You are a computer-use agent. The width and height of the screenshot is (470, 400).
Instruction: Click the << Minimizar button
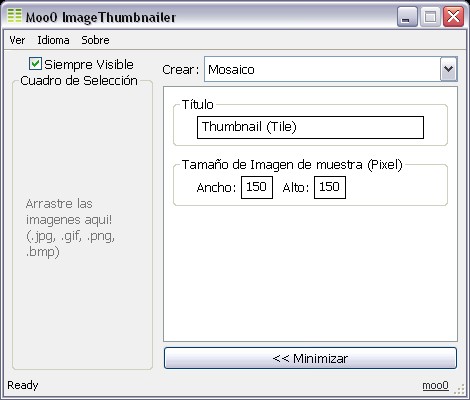(310, 358)
